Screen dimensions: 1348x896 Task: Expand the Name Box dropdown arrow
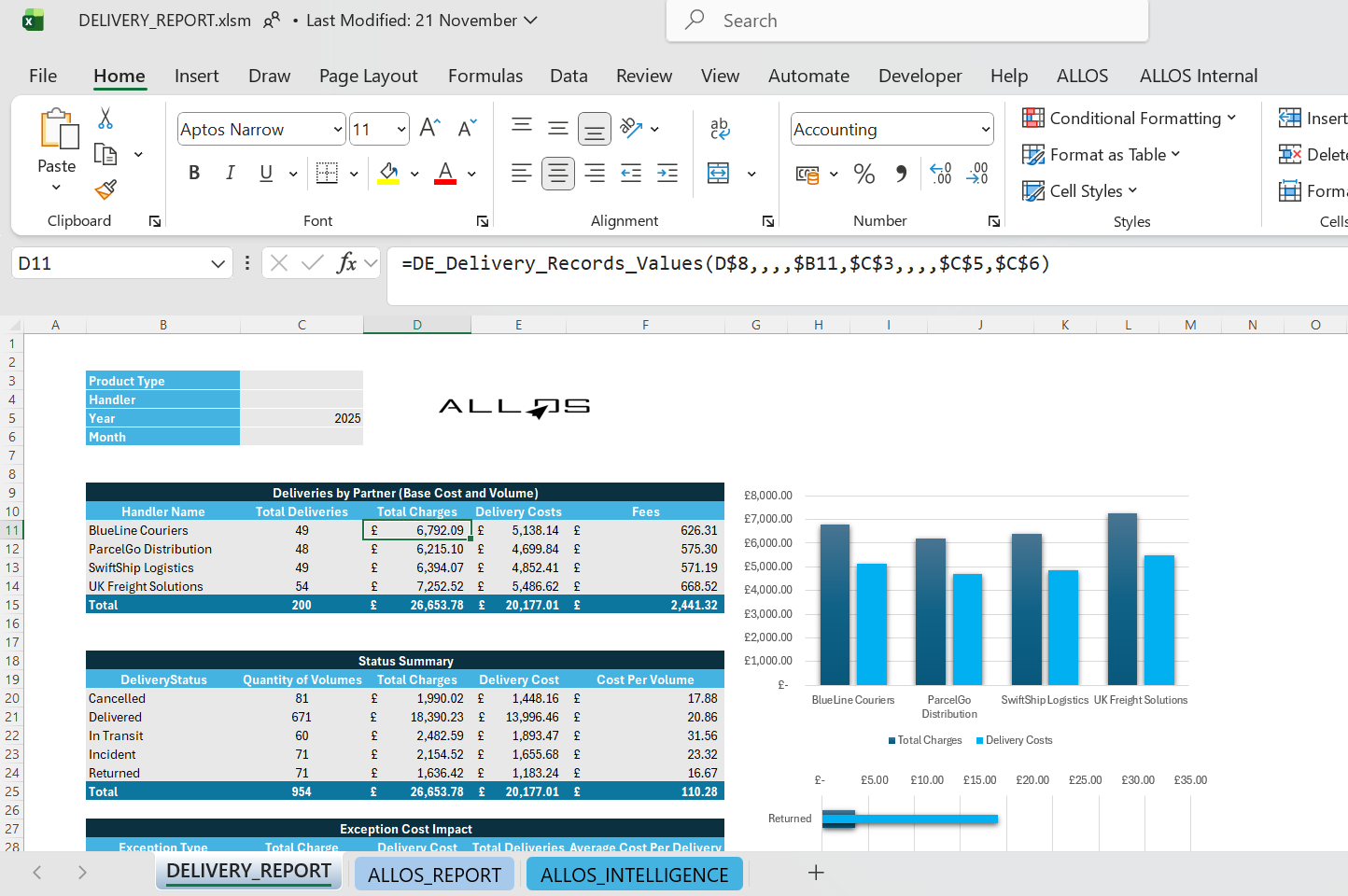(218, 264)
